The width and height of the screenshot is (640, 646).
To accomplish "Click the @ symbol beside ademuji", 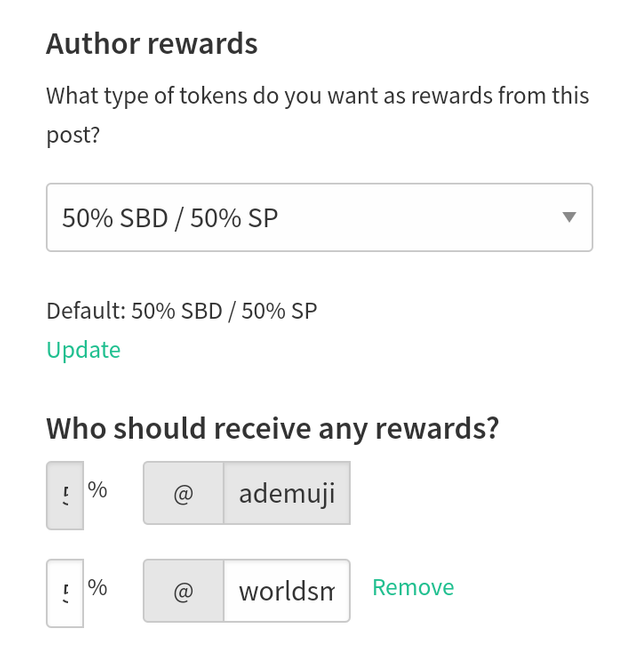I will click(x=183, y=493).
